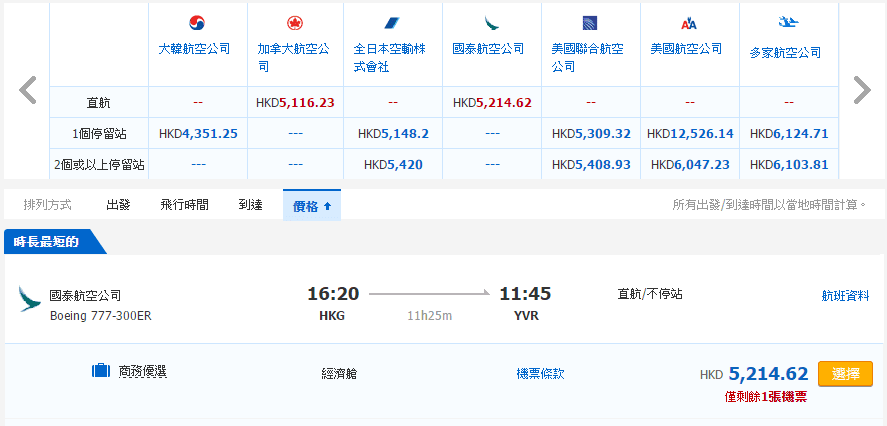This screenshot has height=426, width=887.
Task: Sort results by 價格 tab
Action: (311, 205)
